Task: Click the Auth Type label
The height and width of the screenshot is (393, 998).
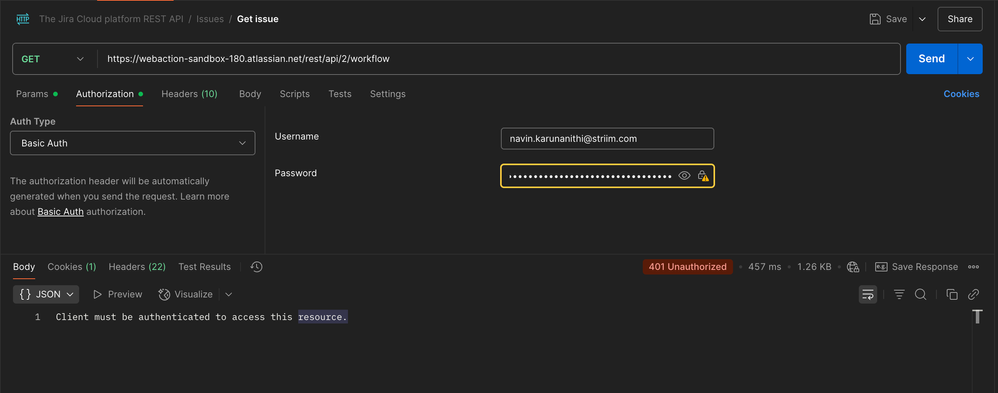Action: (32, 121)
